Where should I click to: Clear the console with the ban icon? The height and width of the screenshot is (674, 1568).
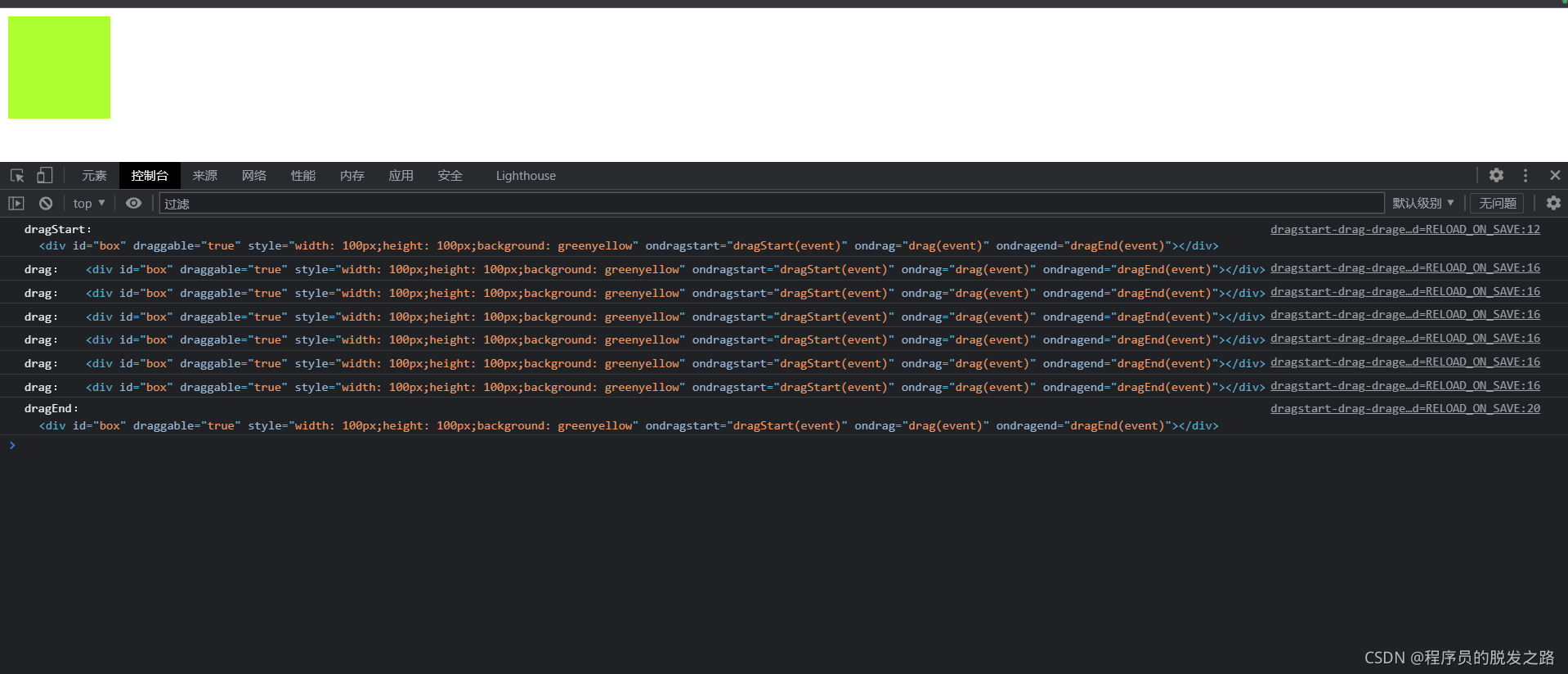pos(46,203)
